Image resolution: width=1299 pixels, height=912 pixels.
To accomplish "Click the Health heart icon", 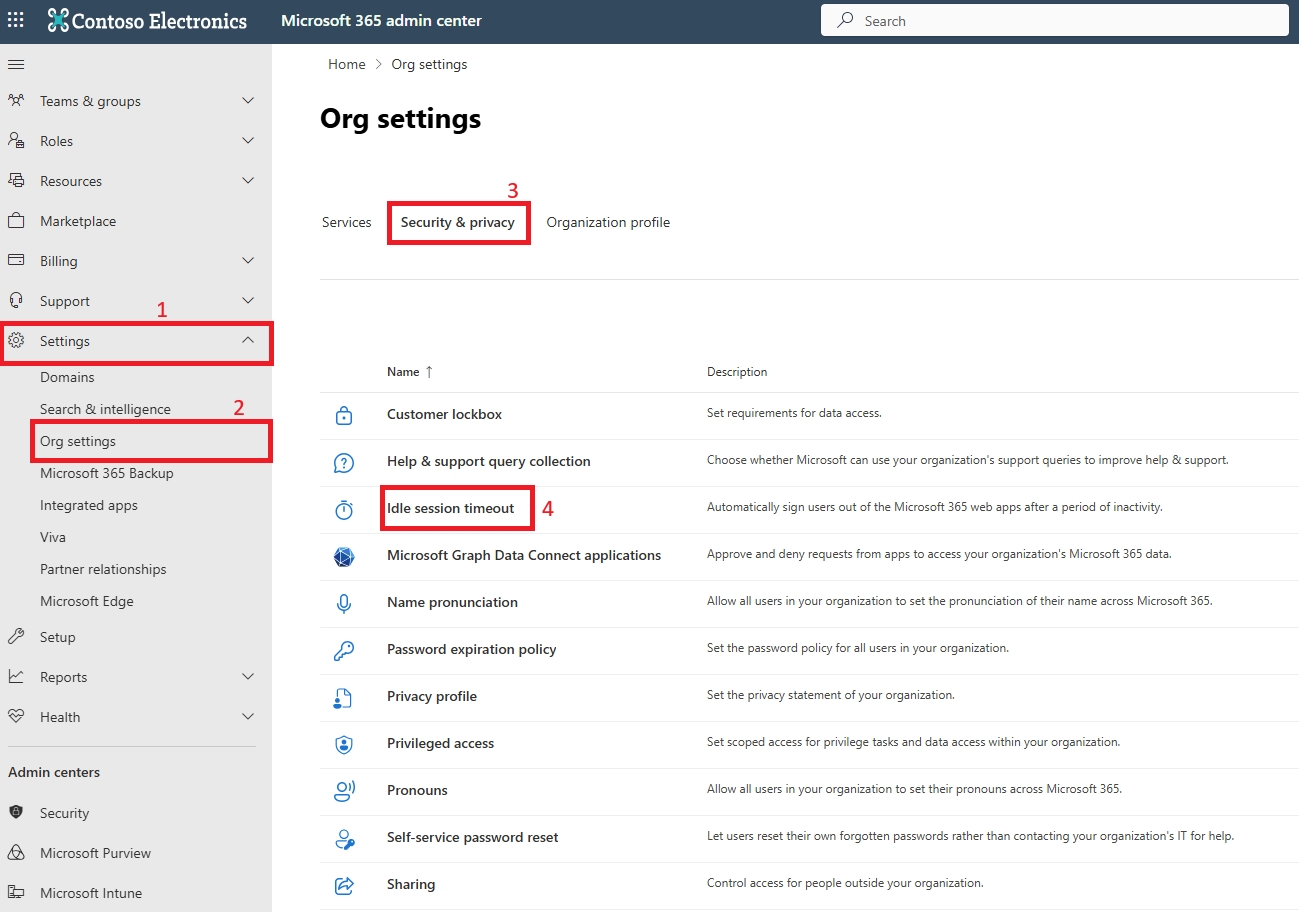I will click(16, 717).
